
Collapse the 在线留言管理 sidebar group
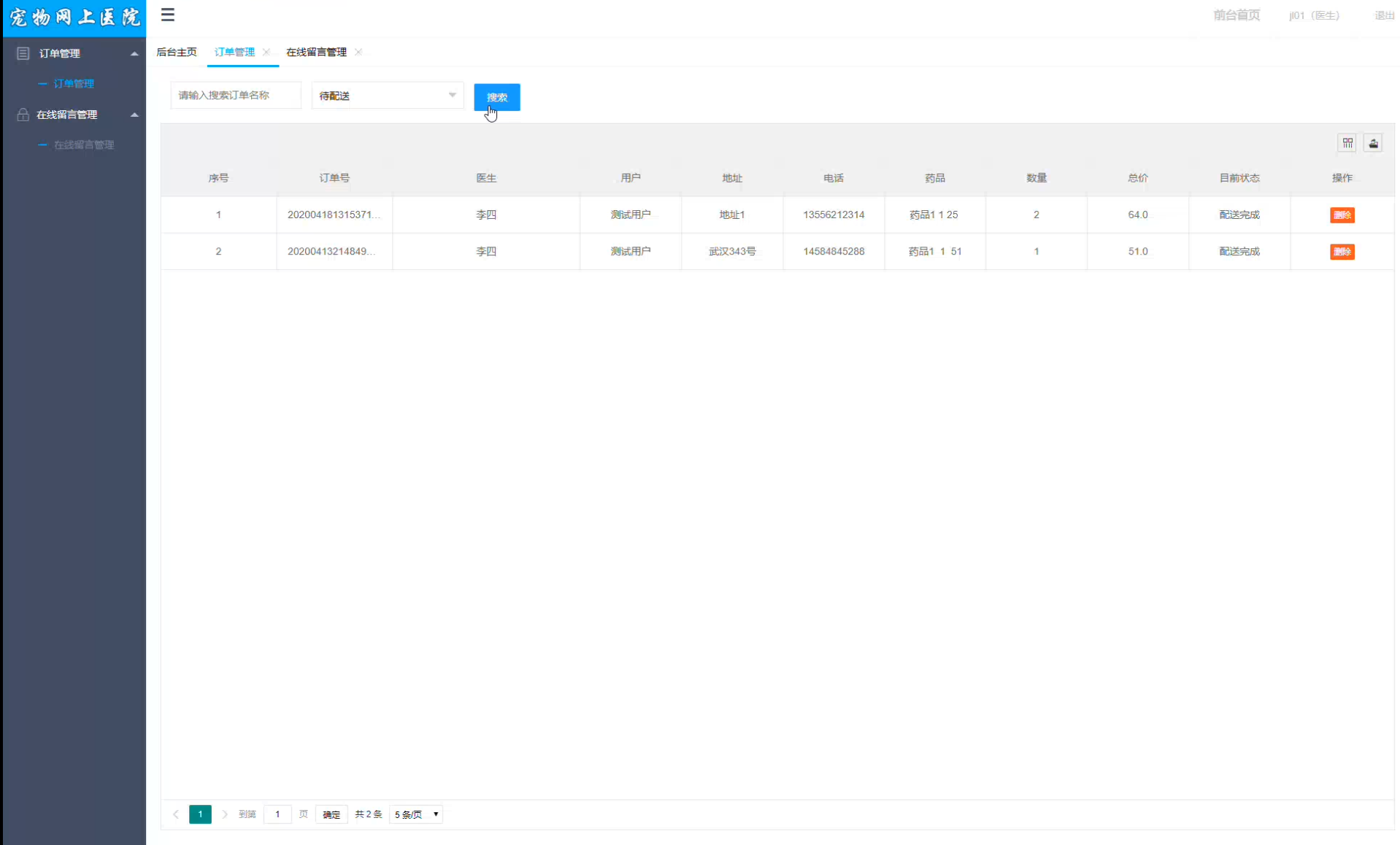tap(134, 115)
